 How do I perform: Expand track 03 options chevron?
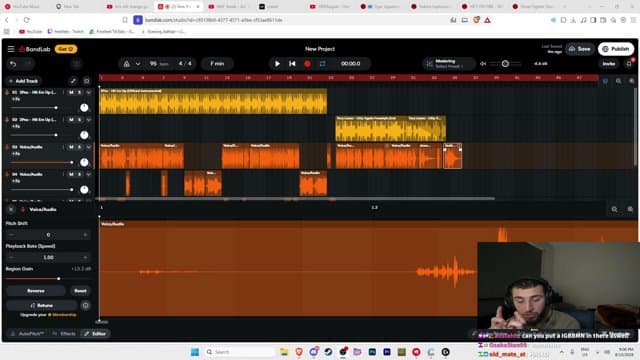point(89,147)
